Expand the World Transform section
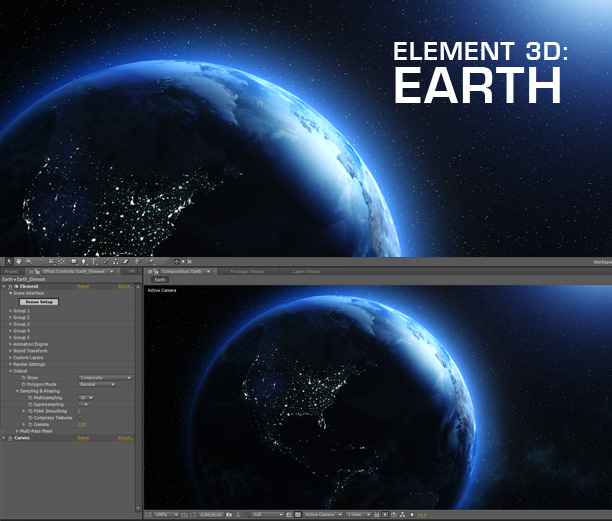The width and height of the screenshot is (612, 521). point(10,351)
